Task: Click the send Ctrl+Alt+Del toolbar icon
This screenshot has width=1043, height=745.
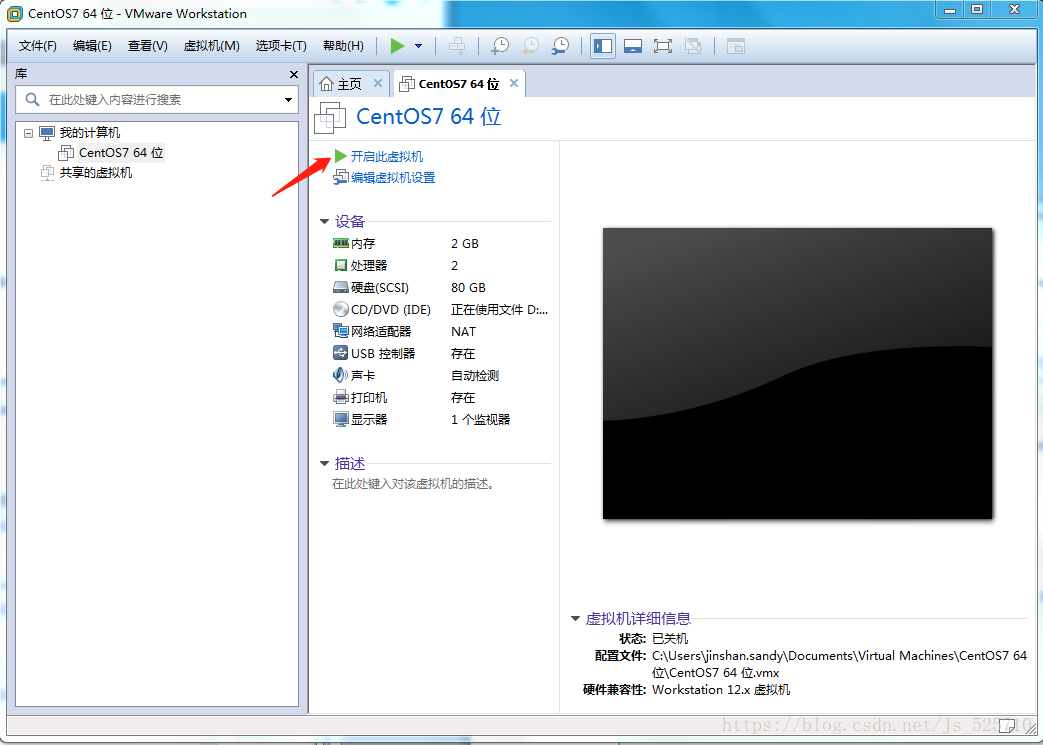Action: click(457, 46)
